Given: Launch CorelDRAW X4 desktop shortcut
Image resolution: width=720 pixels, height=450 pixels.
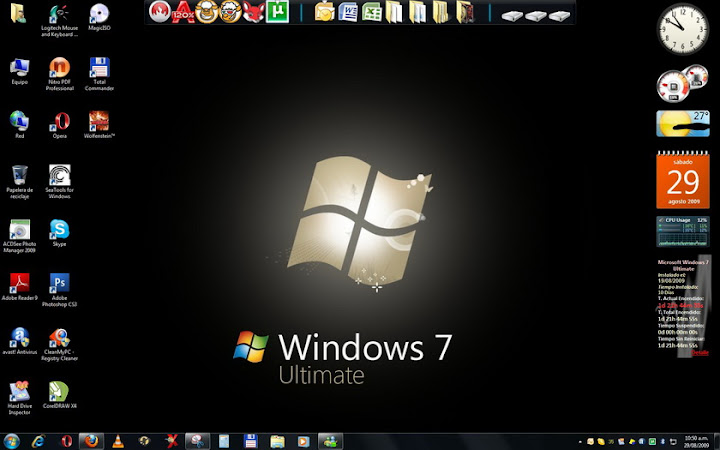Looking at the screenshot, I should coord(60,395).
